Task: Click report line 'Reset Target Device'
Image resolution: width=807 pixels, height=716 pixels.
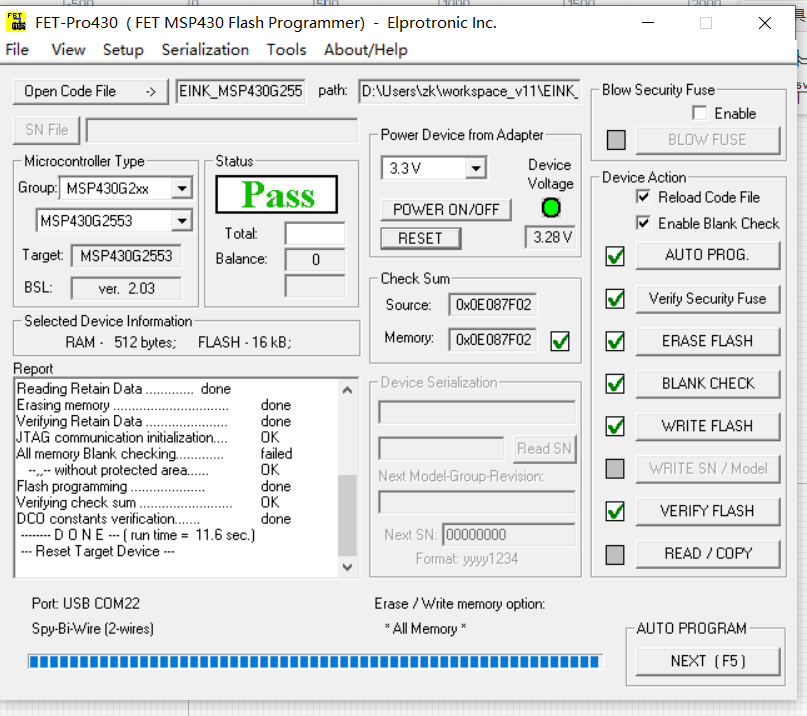Action: 98,552
